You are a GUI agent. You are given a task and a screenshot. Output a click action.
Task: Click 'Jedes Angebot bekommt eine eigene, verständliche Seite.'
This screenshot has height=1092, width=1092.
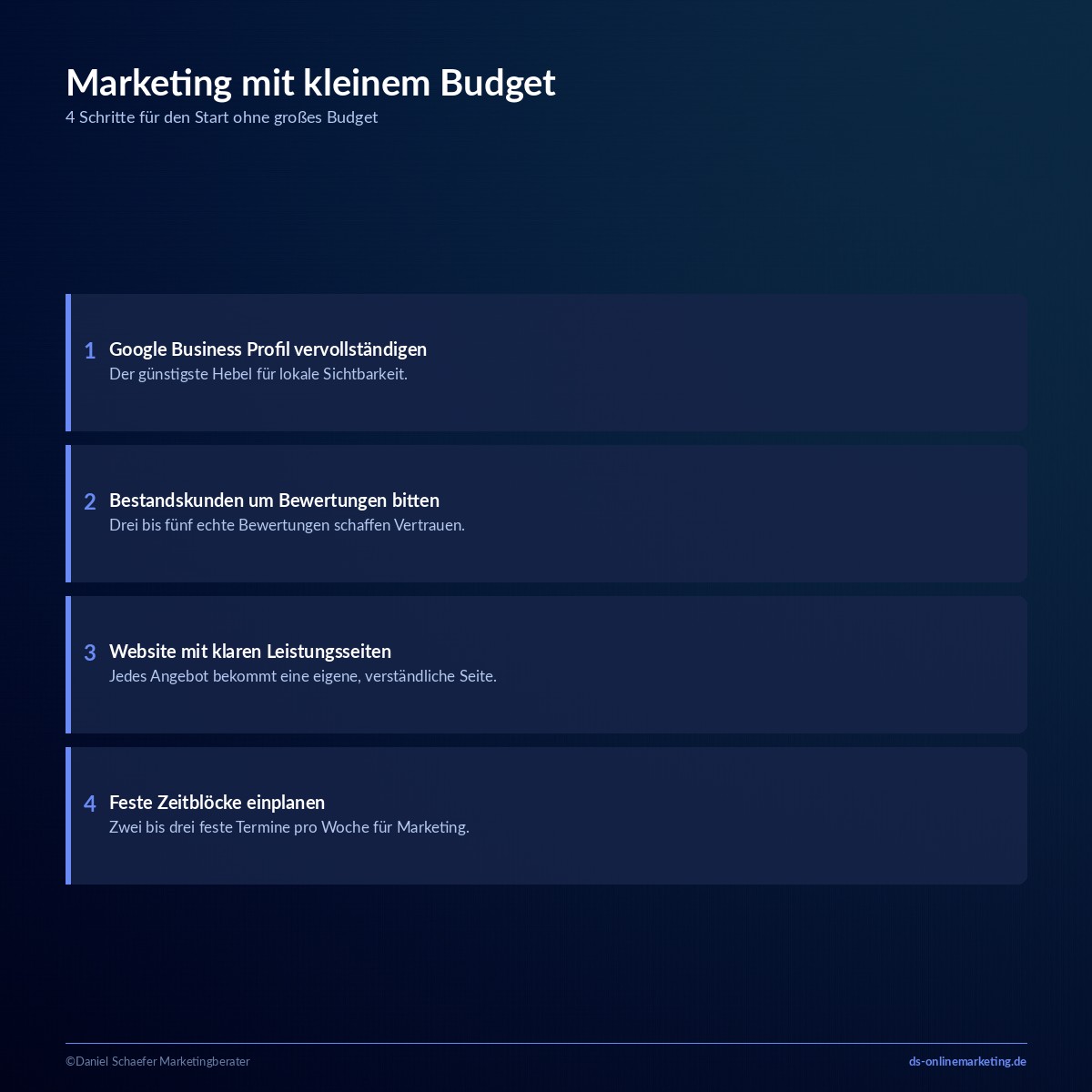point(303,676)
